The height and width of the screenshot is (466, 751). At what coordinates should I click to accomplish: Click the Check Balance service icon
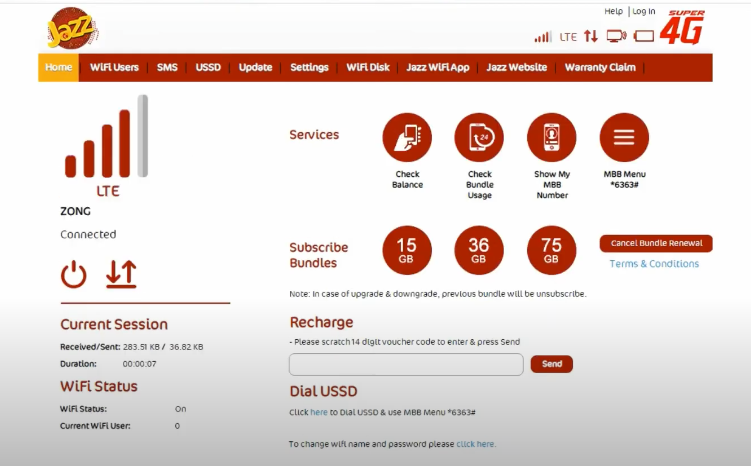407,138
